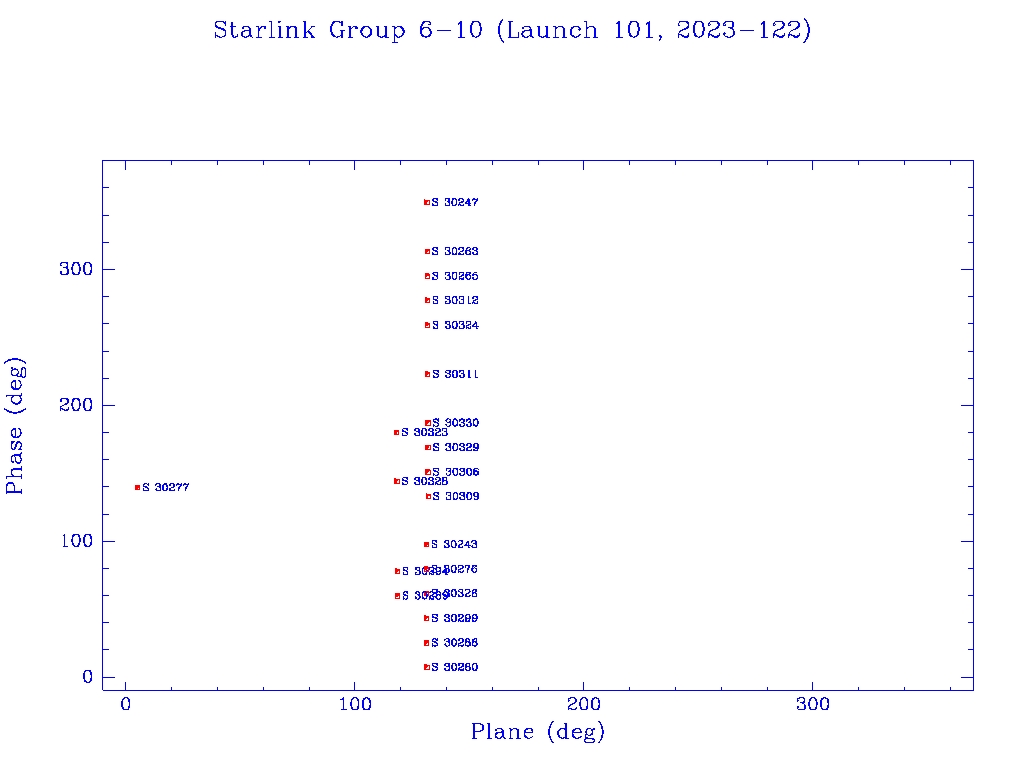Select the S 30311 satellite marker
This screenshot has height=768, width=1024.
(x=427, y=374)
